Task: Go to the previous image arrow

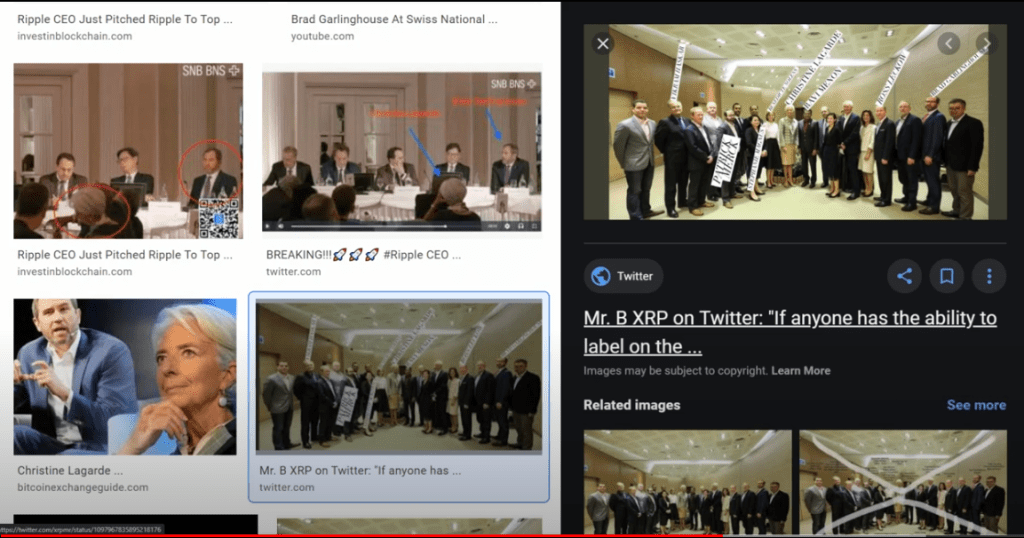Action: point(948,44)
